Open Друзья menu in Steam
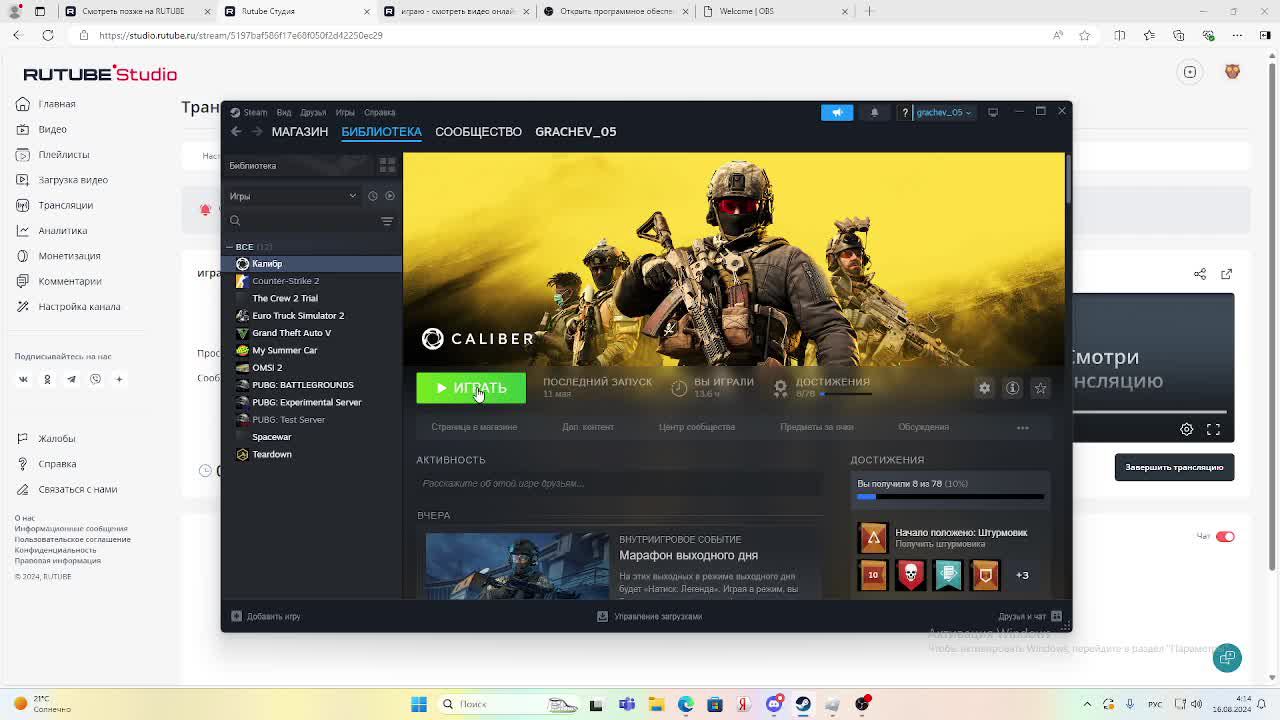 tap(313, 112)
